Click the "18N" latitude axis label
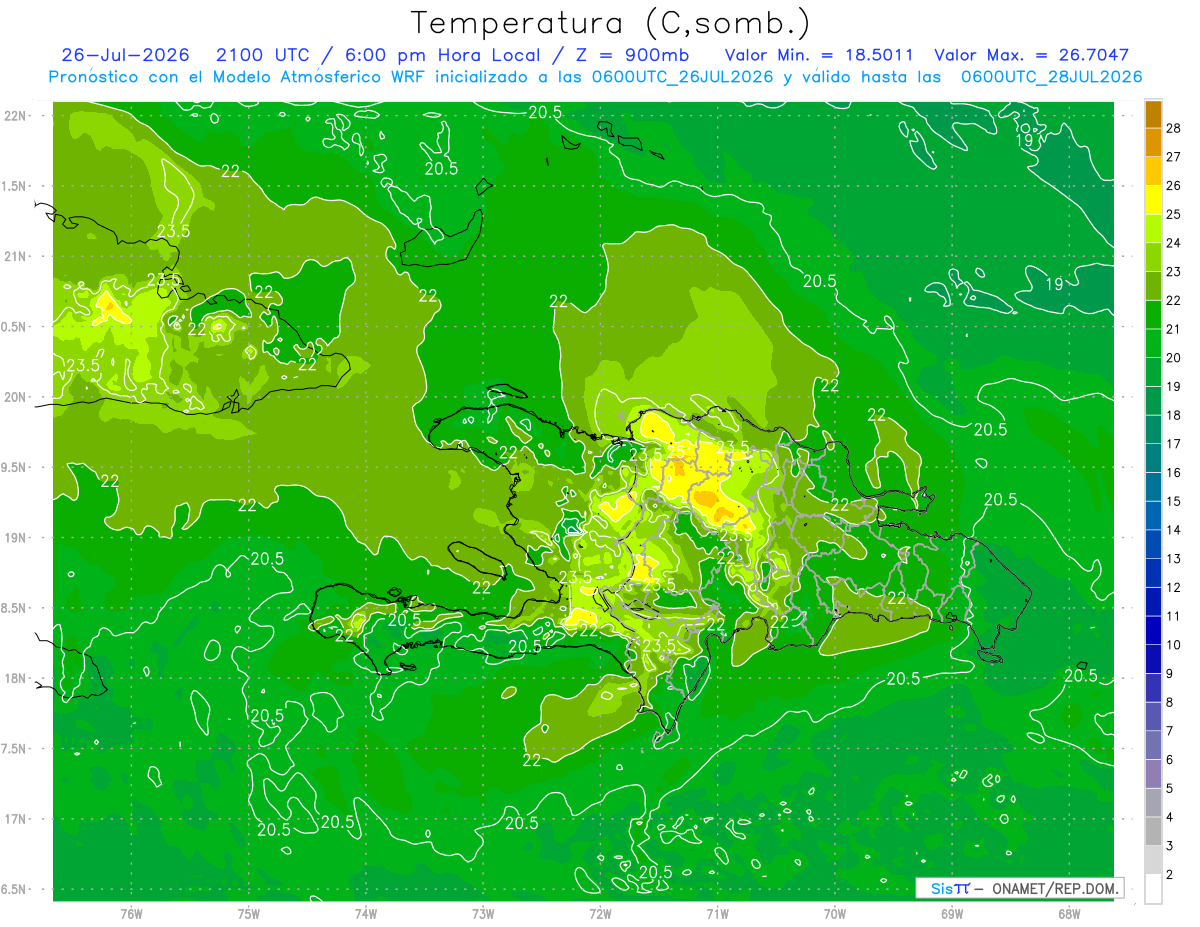Screen dimensions: 1200x927 14,678
